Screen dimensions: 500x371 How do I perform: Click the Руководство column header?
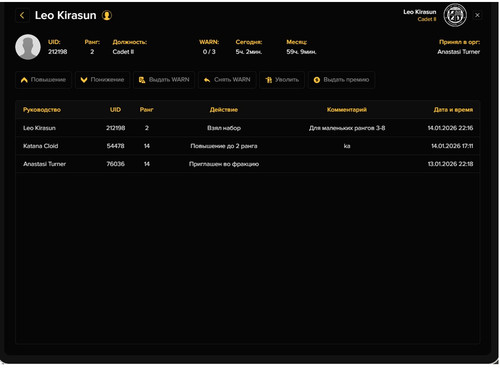point(42,110)
